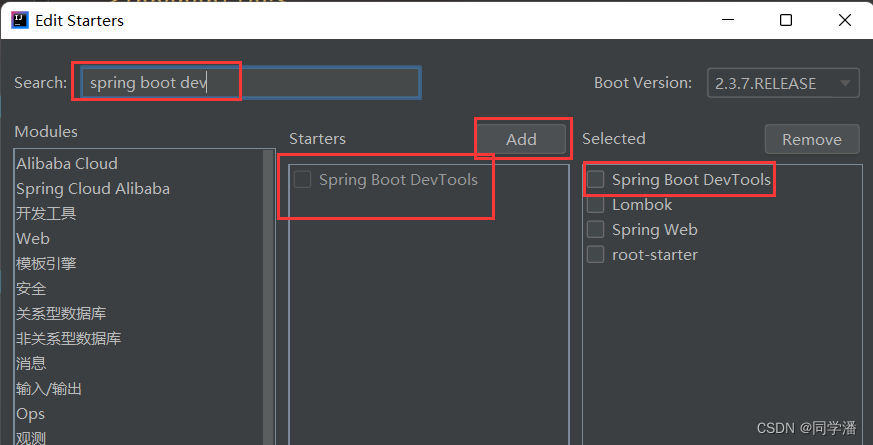Select the Ops module
873x445 pixels.
pyautogui.click(x=30, y=414)
